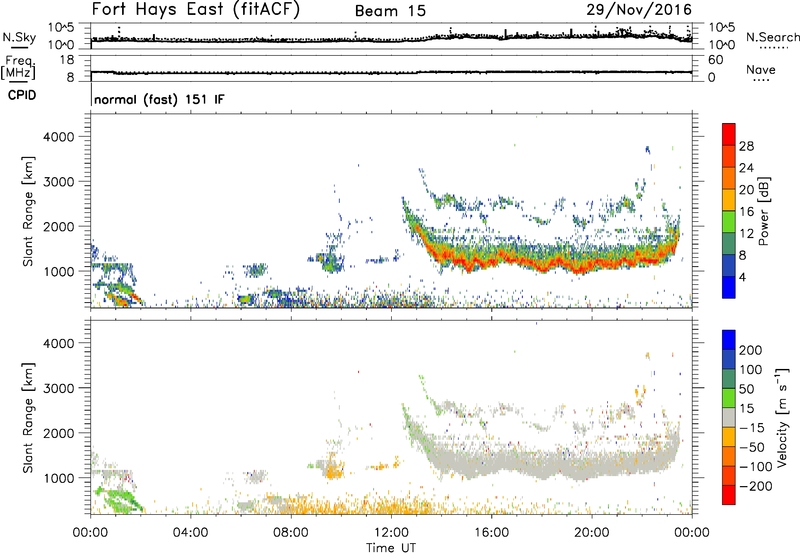800x554 pixels.
Task: Select the 'Velocity [m s-1]' colorbar title
Action: tap(782, 417)
